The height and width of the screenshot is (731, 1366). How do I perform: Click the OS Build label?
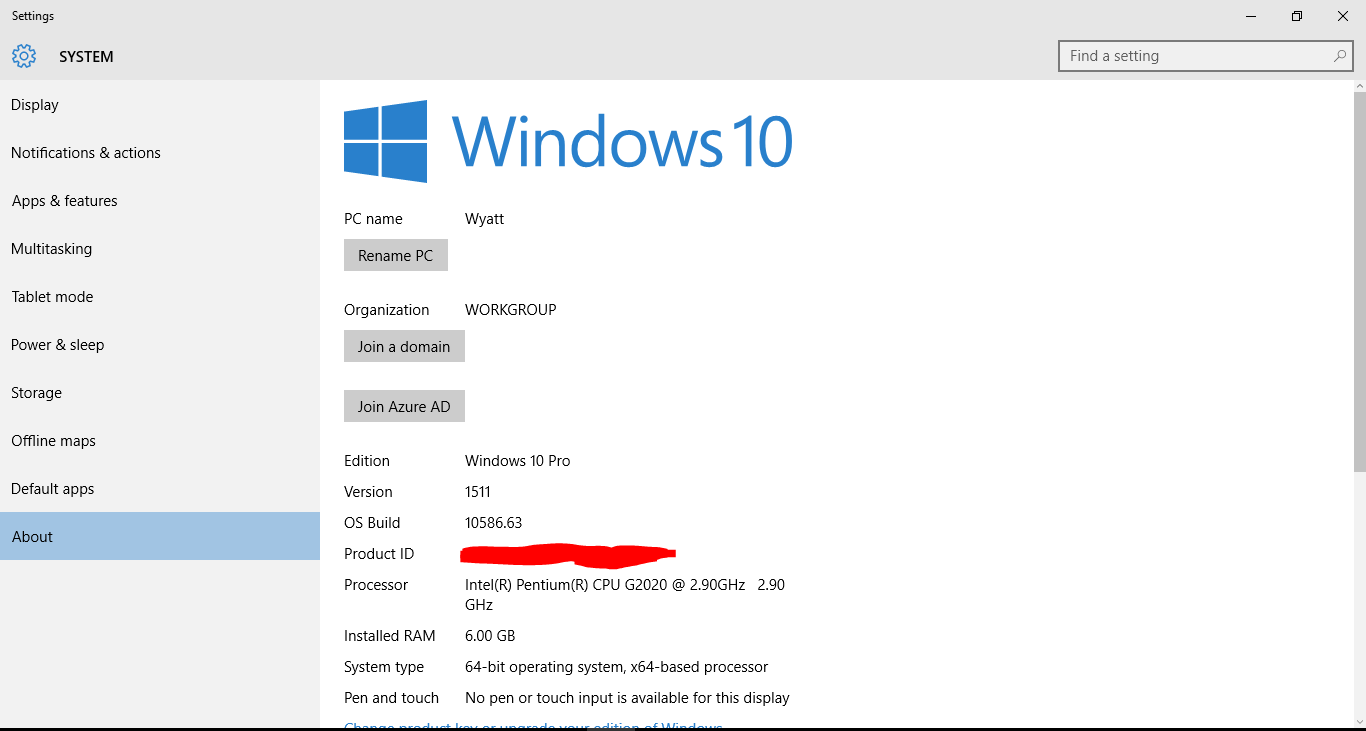pyautogui.click(x=372, y=523)
